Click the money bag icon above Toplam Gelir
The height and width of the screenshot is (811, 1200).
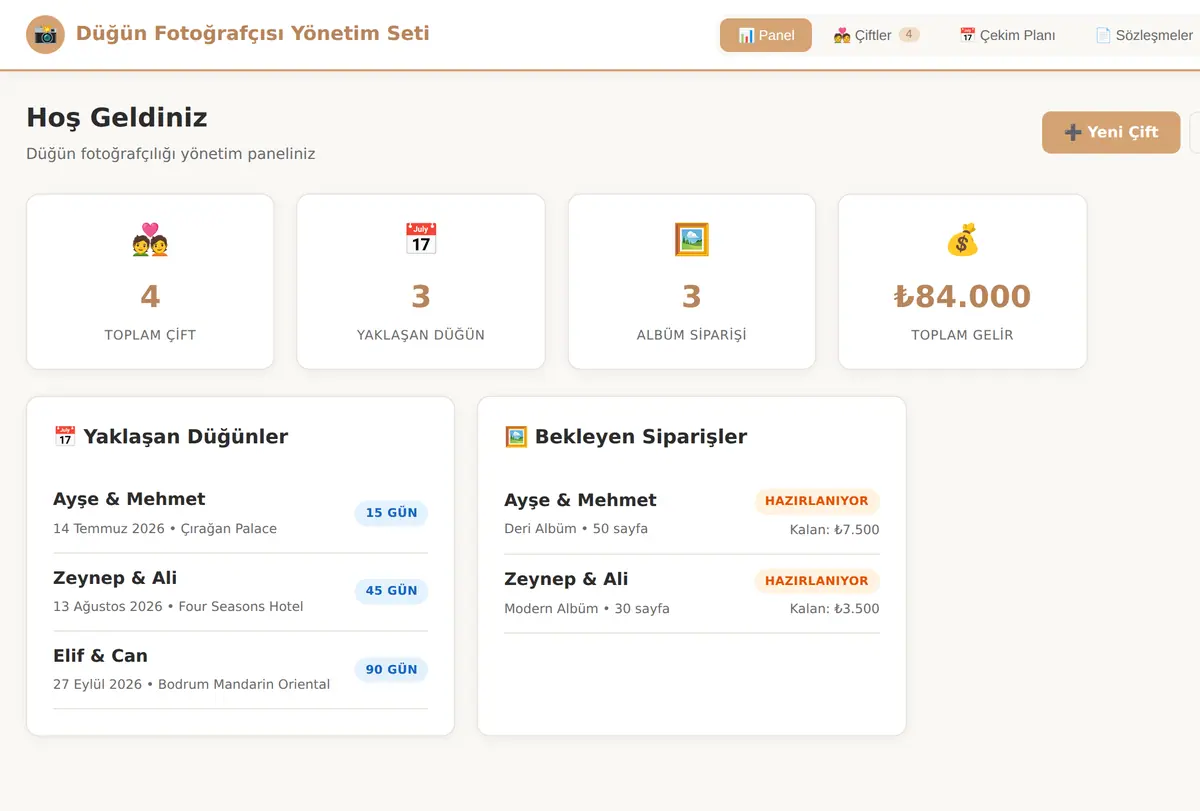[962, 240]
